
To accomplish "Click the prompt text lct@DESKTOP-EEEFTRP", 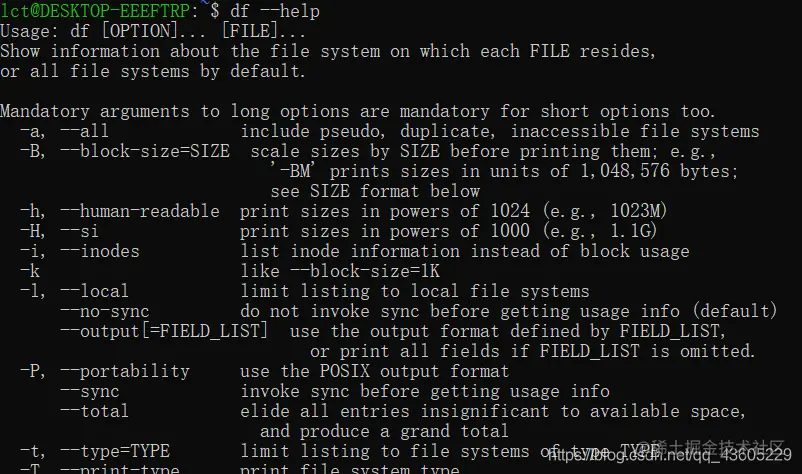I will click(95, 11).
